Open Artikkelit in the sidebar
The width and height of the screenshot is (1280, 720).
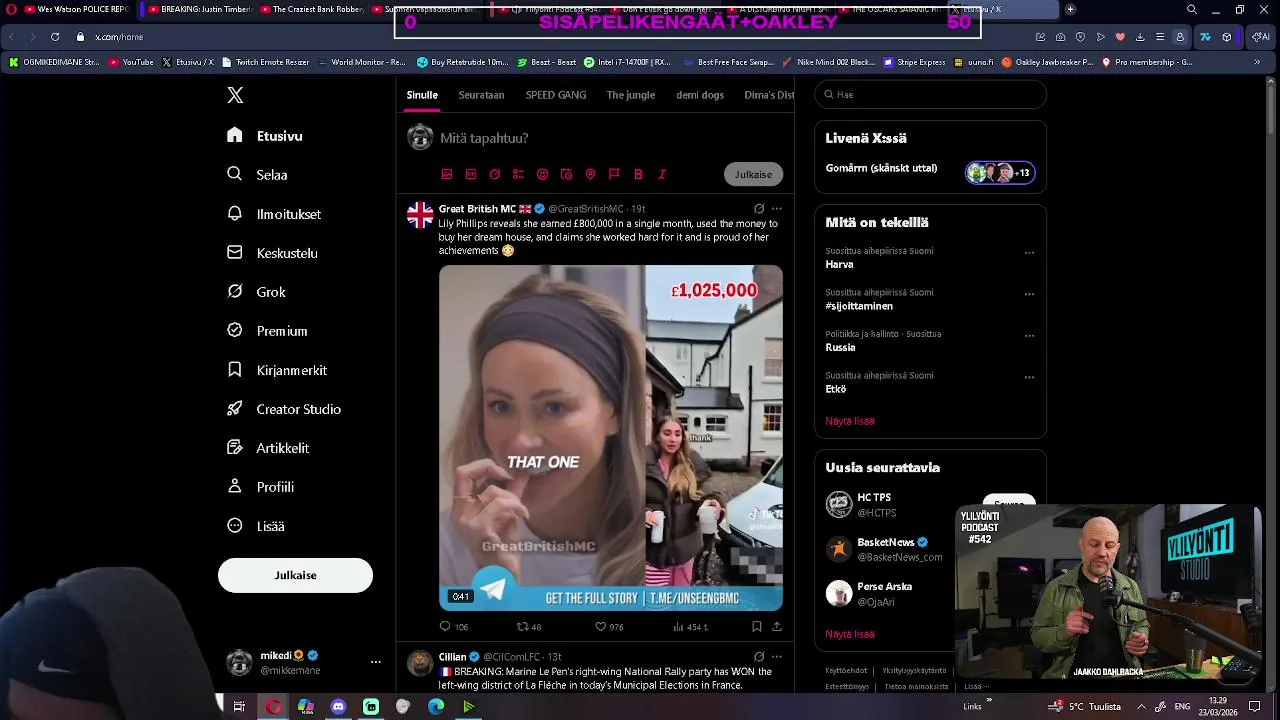(x=268, y=448)
